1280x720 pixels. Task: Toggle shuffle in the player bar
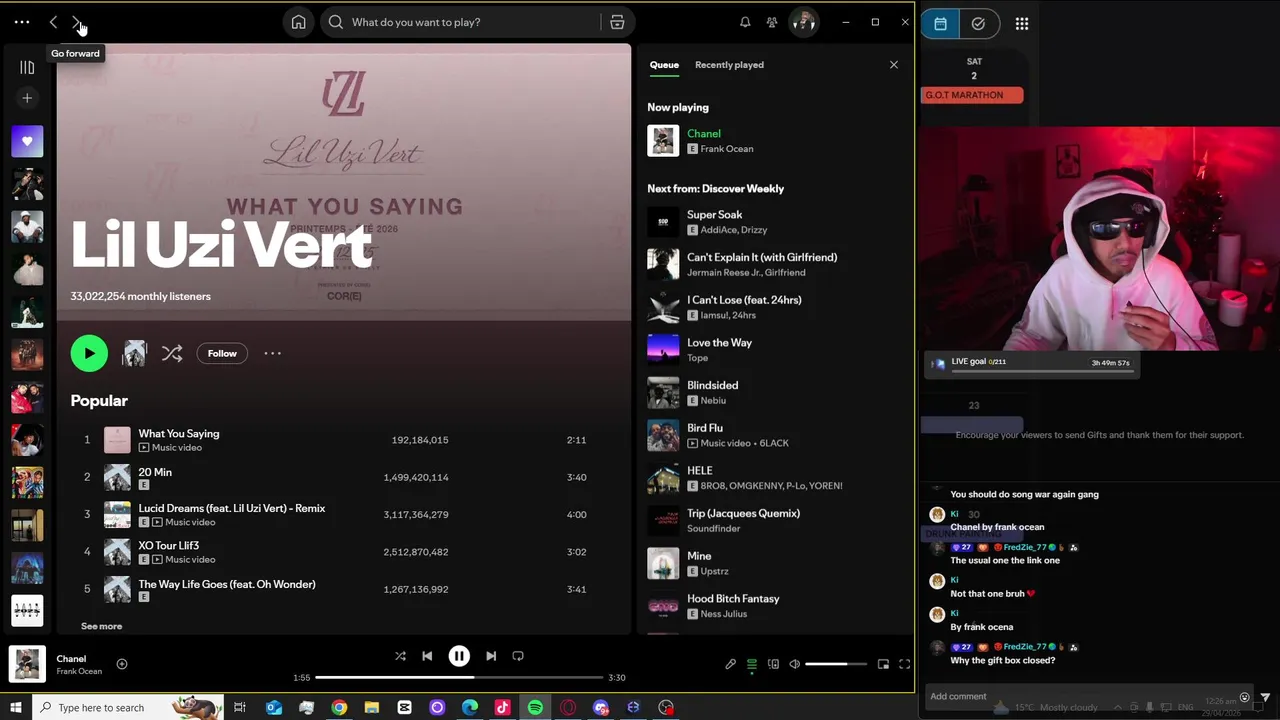pos(400,656)
